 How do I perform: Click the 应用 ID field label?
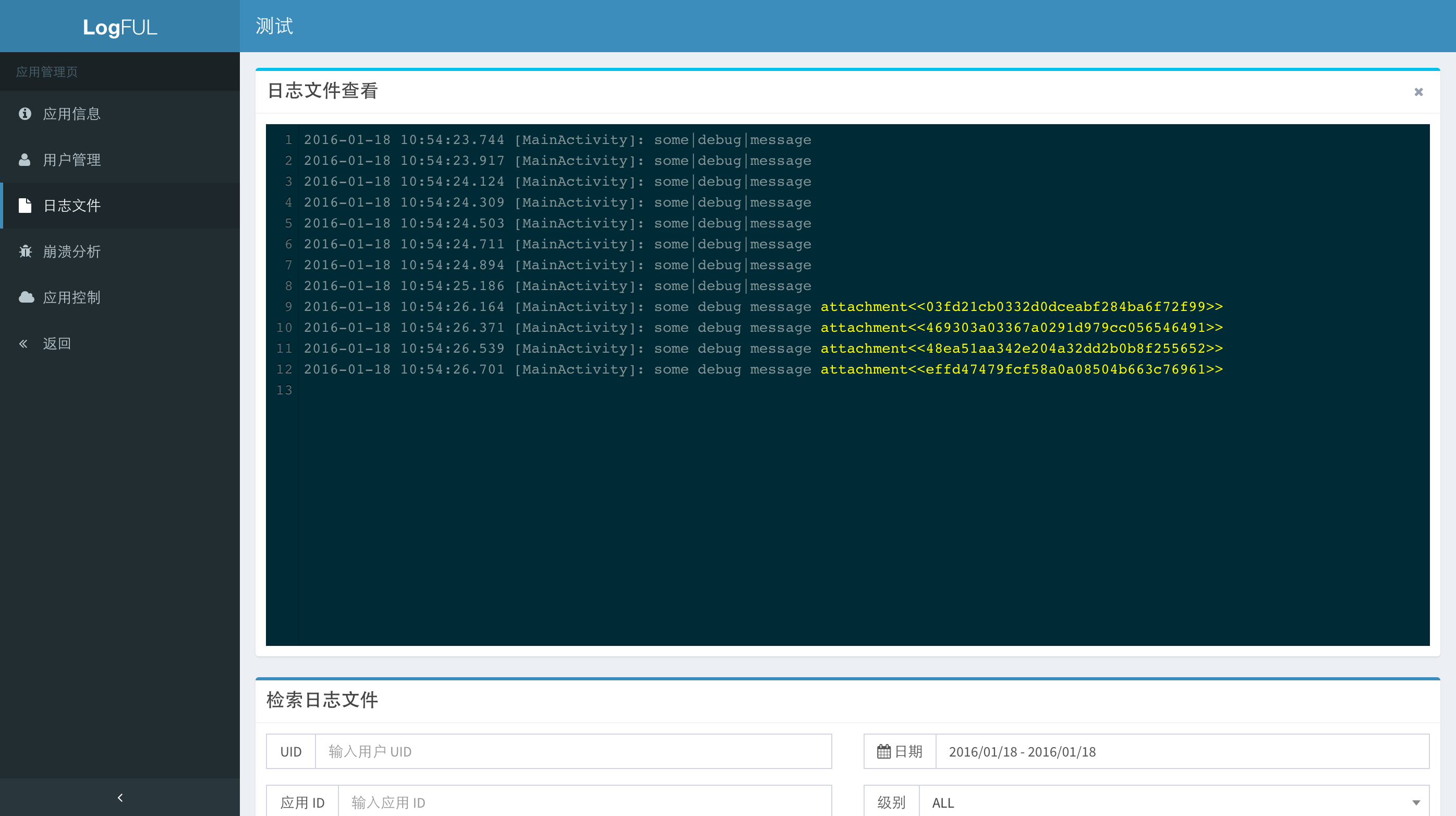pos(302,802)
